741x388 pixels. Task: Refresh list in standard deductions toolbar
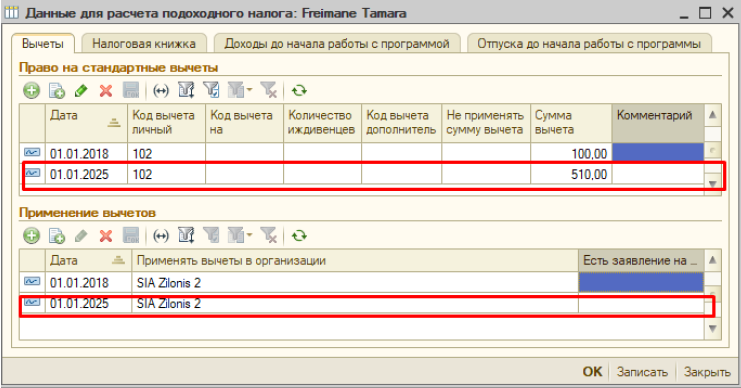[299, 90]
